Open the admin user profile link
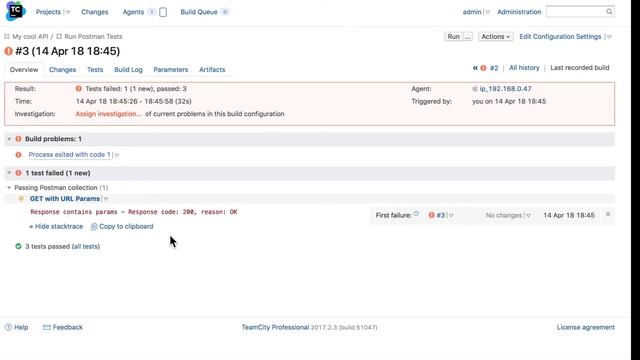This screenshot has height=360, width=640. point(472,12)
